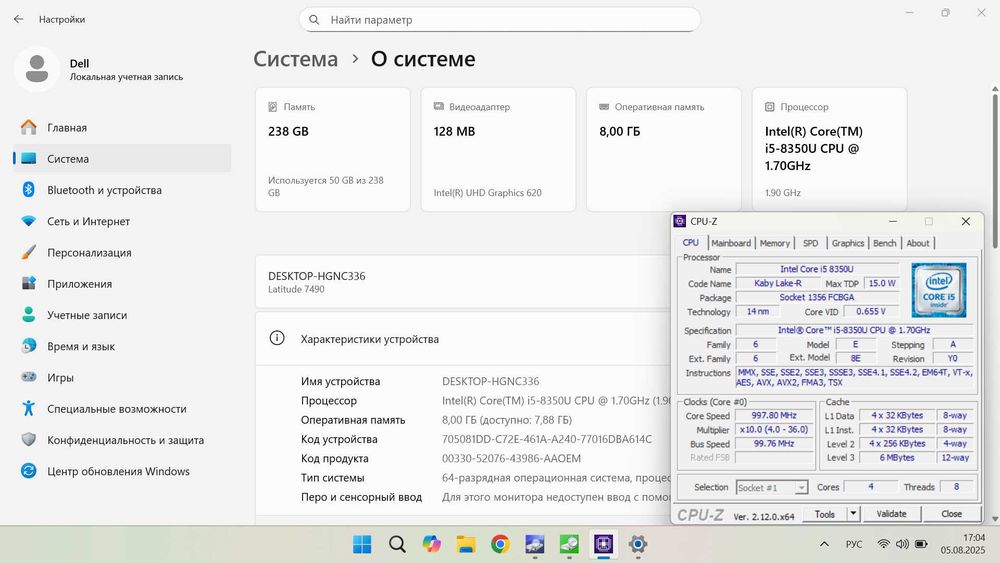Screen dimensions: 1000x563
Task: Switch input language РУС indicator
Action: click(854, 545)
